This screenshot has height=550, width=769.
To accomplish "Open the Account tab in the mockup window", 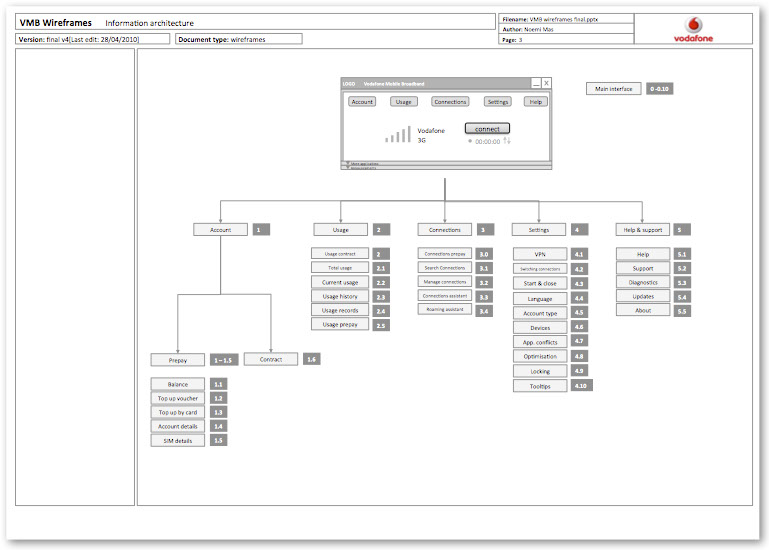I will pos(362,102).
